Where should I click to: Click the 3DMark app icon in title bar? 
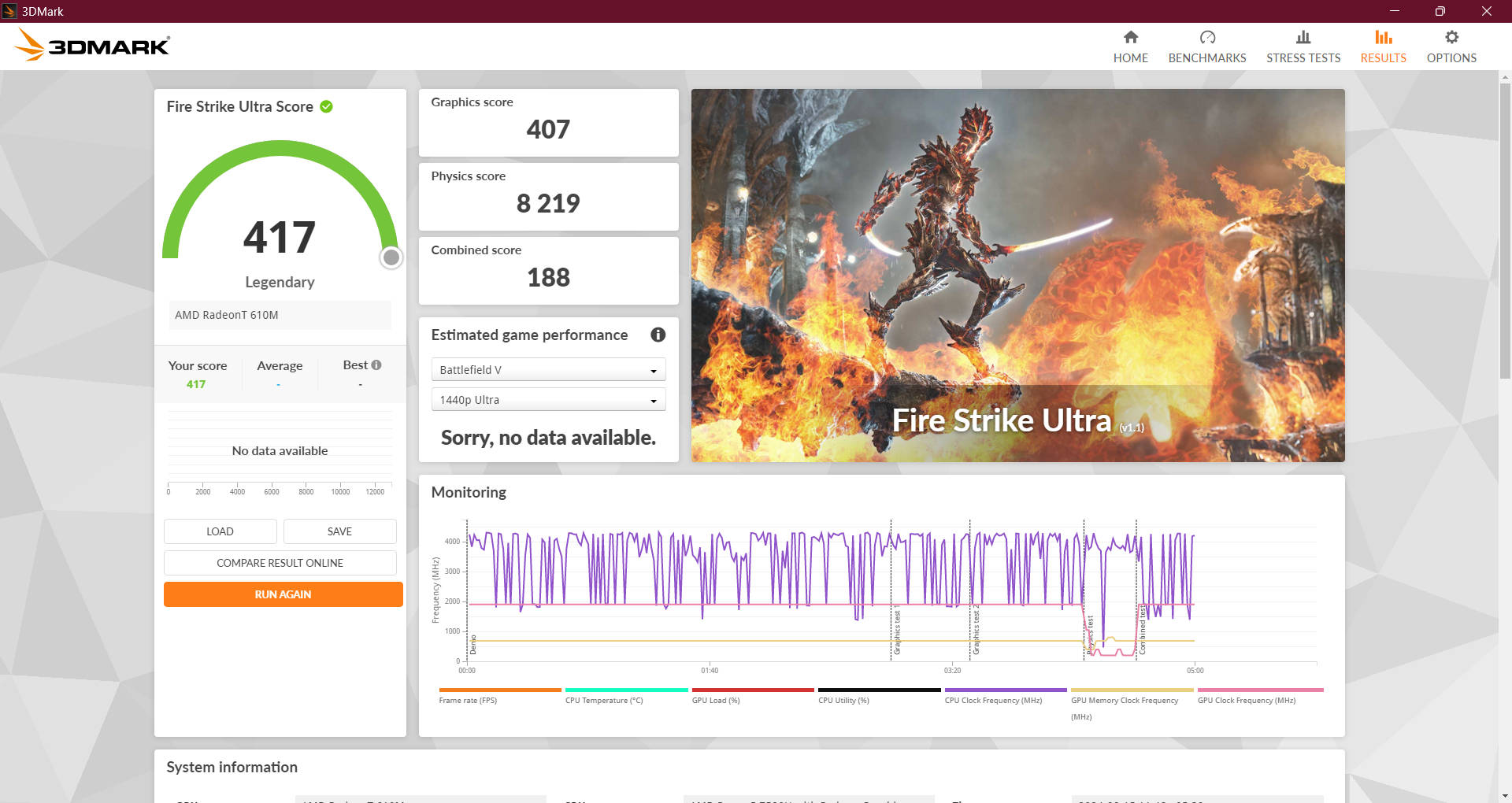tap(9, 11)
